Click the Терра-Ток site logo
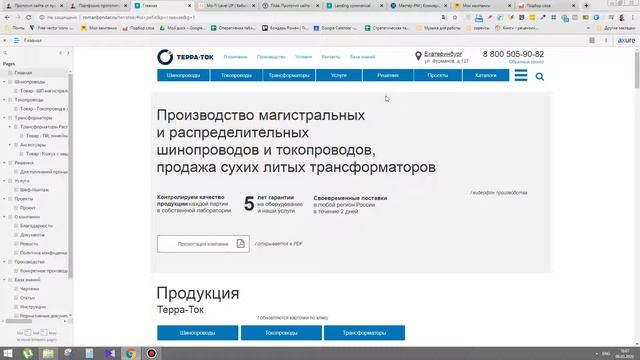The height and width of the screenshot is (360, 640). tap(185, 57)
